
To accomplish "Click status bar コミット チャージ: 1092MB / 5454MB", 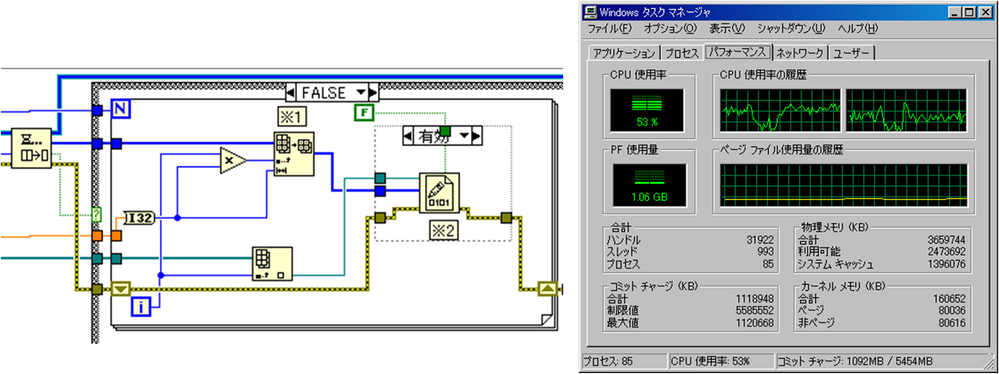I will 884,362.
